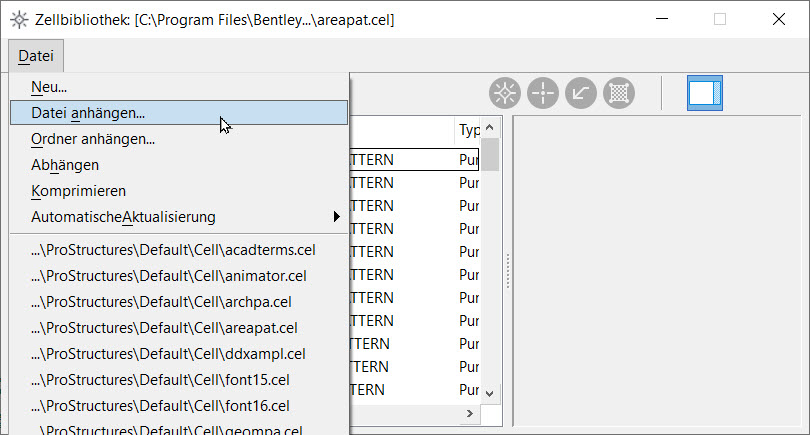Click the point cell crosshair icon
810x435 pixels.
[x=543, y=93]
